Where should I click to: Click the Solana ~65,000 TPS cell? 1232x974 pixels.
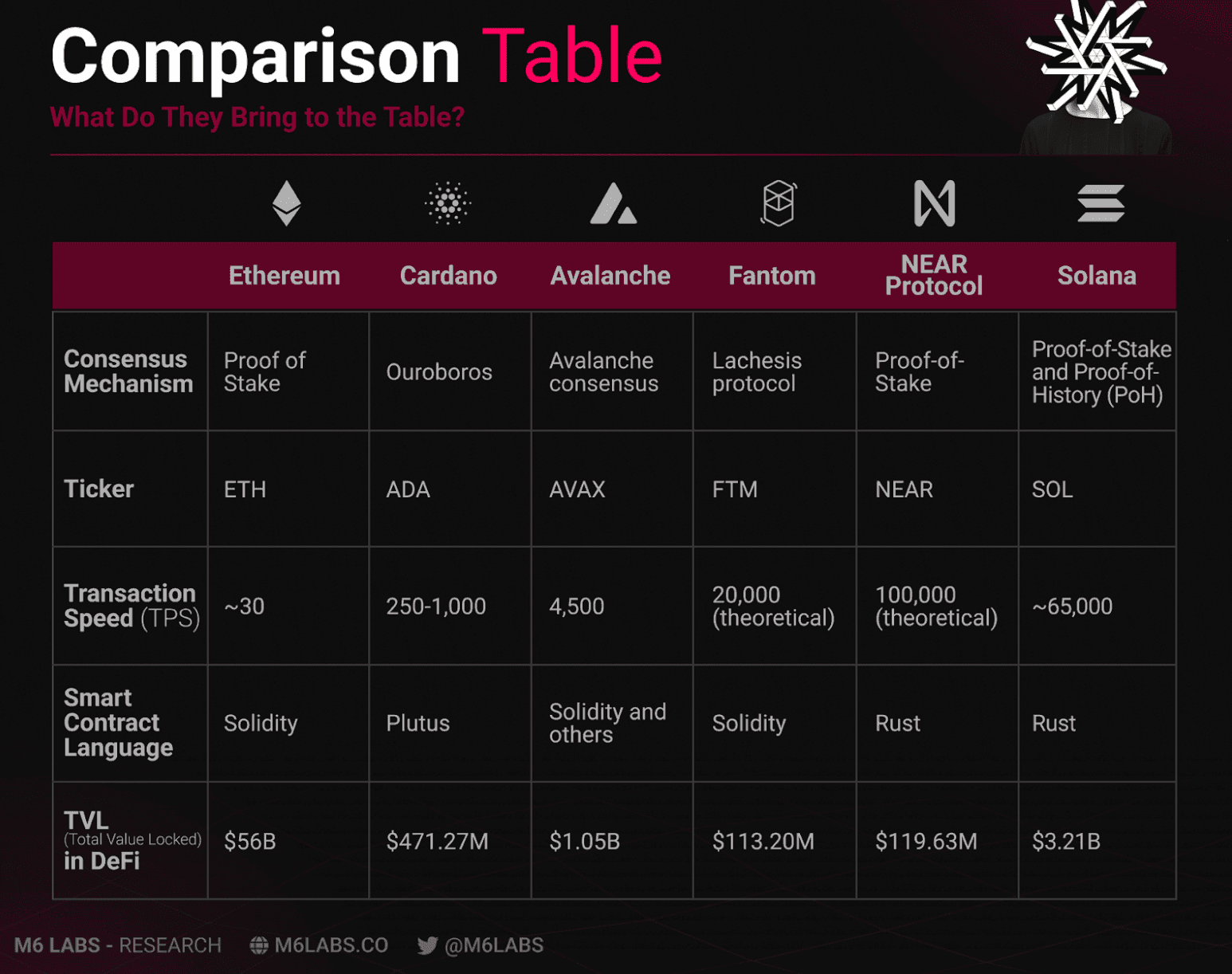point(1072,606)
